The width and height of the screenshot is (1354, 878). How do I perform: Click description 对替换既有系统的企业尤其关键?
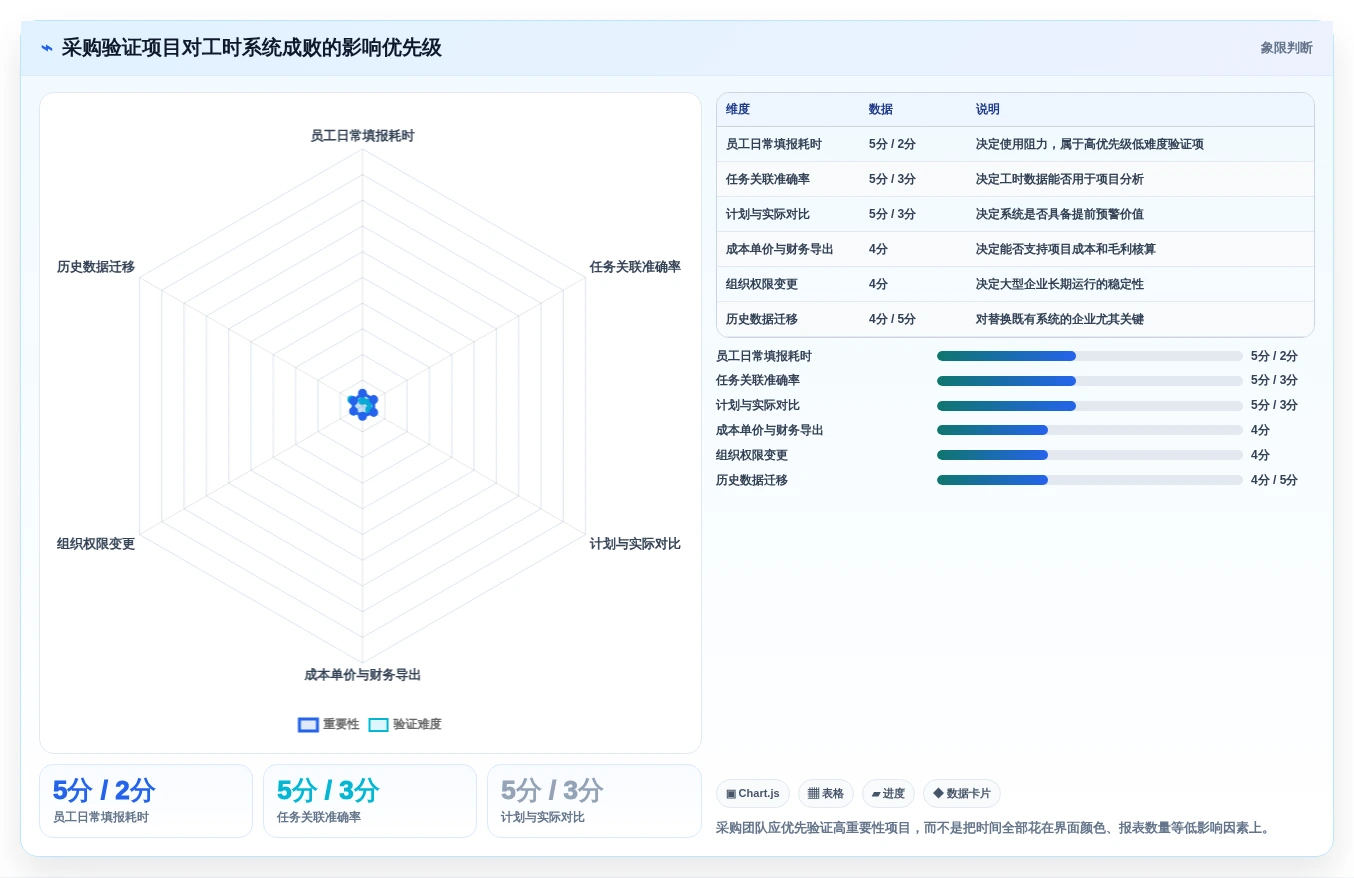click(1060, 319)
